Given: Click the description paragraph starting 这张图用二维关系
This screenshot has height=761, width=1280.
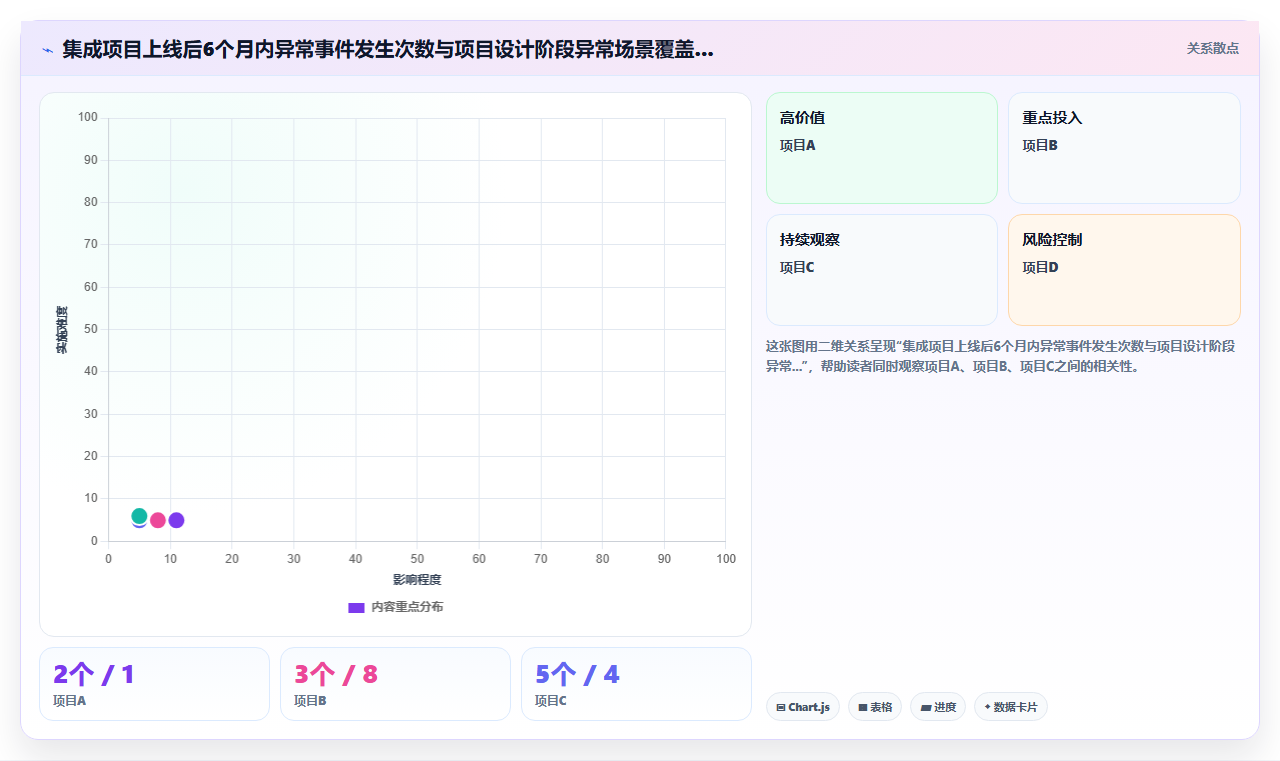Looking at the screenshot, I should pos(1001,356).
